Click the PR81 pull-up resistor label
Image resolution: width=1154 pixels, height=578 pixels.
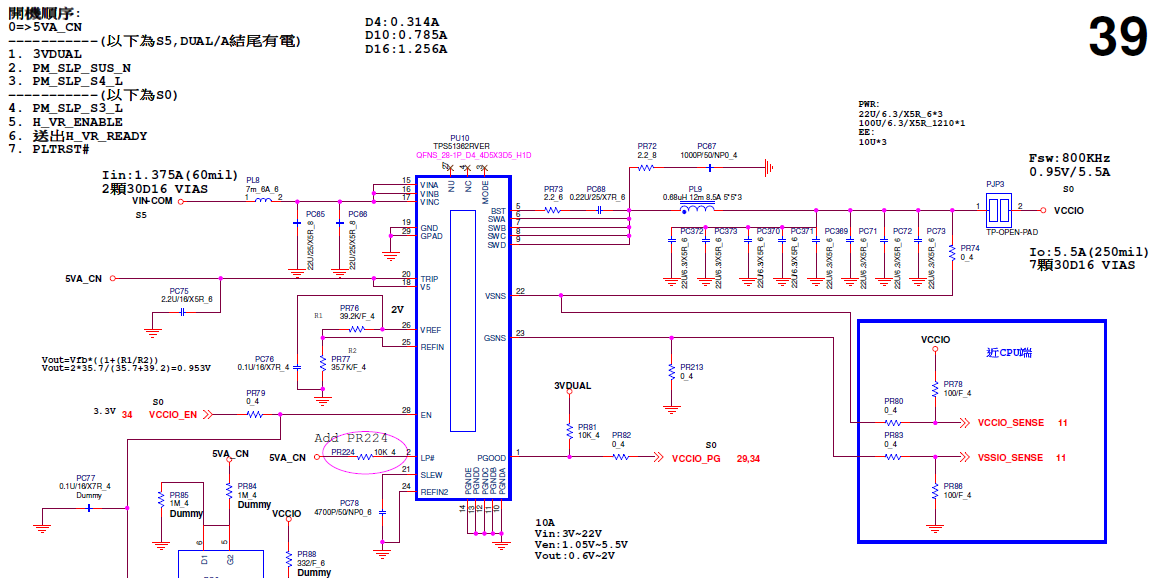click(x=587, y=426)
